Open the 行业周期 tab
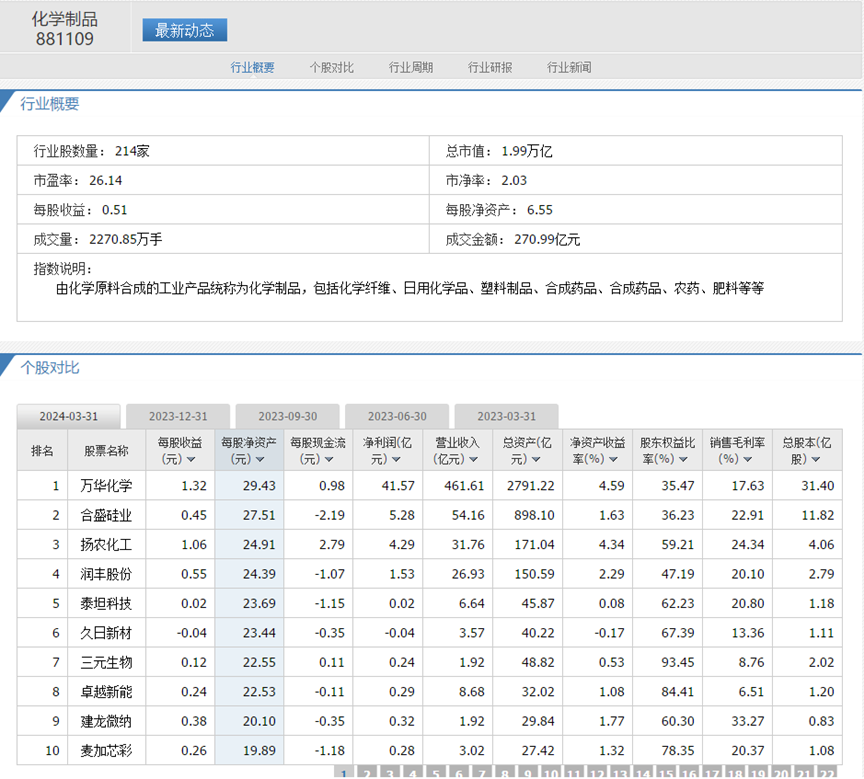Viewport: 864px width, 779px height. [x=411, y=67]
